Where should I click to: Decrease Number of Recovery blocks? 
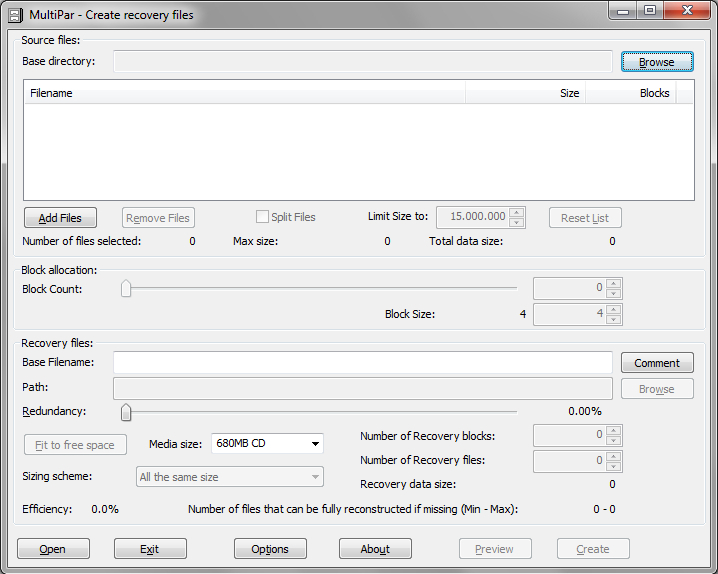[614, 440]
